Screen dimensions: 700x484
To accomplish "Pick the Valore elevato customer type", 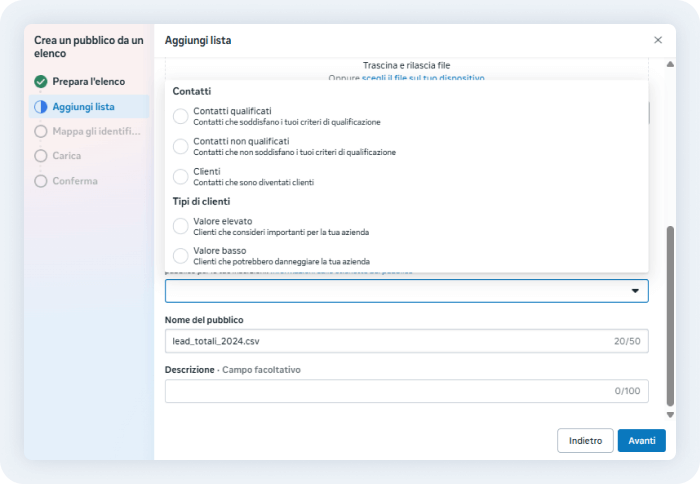I will click(180, 225).
